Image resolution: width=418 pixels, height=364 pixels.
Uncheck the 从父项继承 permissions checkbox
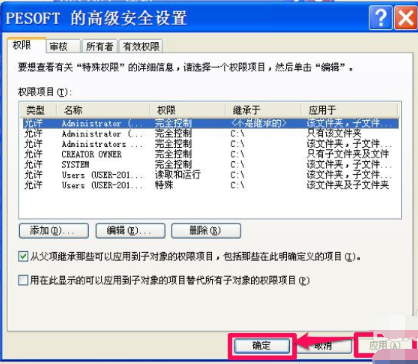(x=23, y=257)
